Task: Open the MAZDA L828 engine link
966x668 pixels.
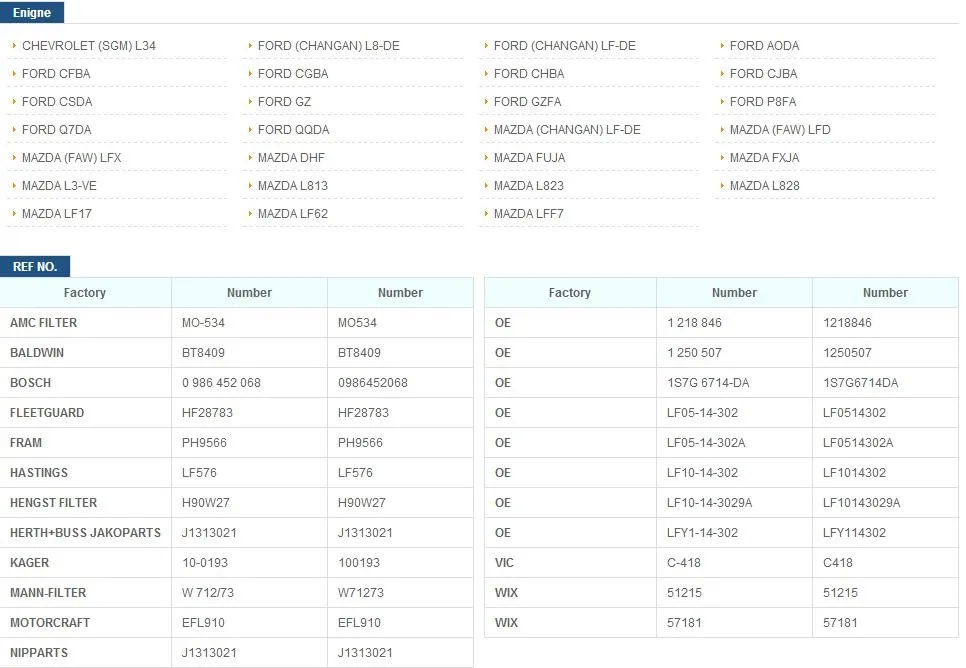Action: coord(765,186)
